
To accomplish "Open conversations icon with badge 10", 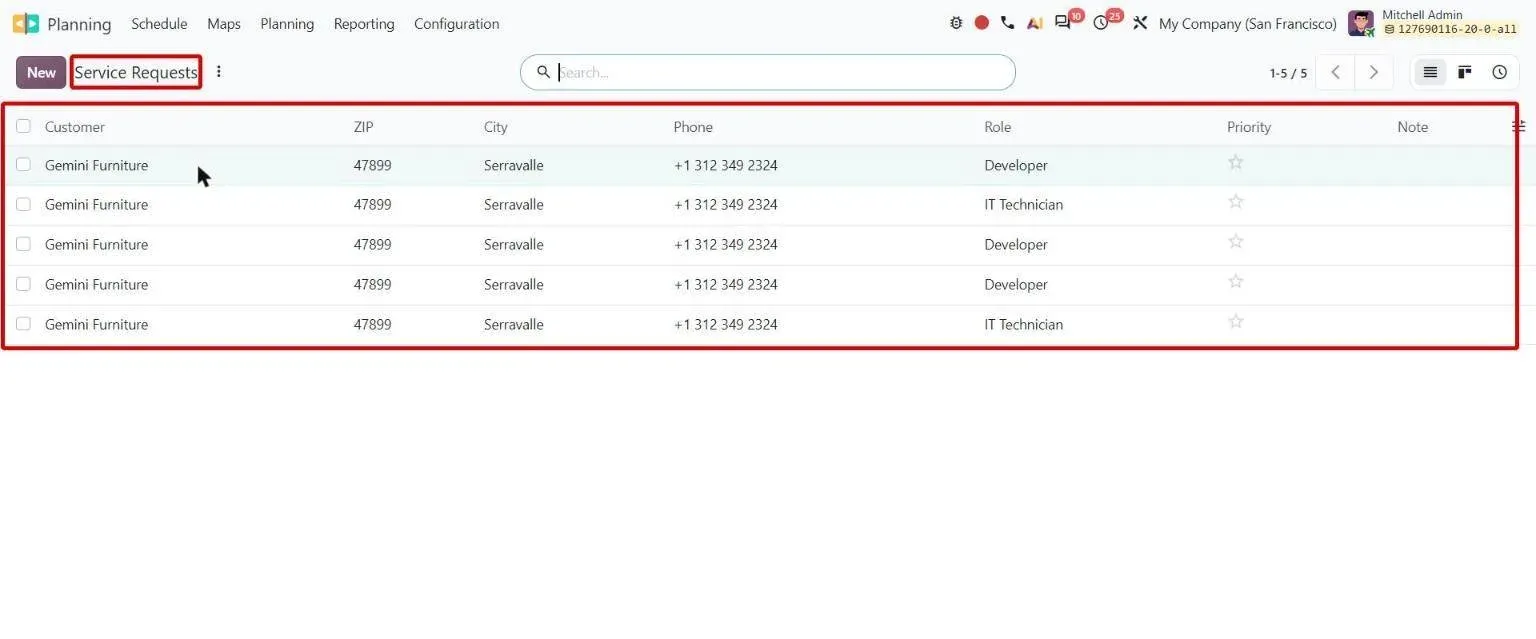I will 1063,22.
